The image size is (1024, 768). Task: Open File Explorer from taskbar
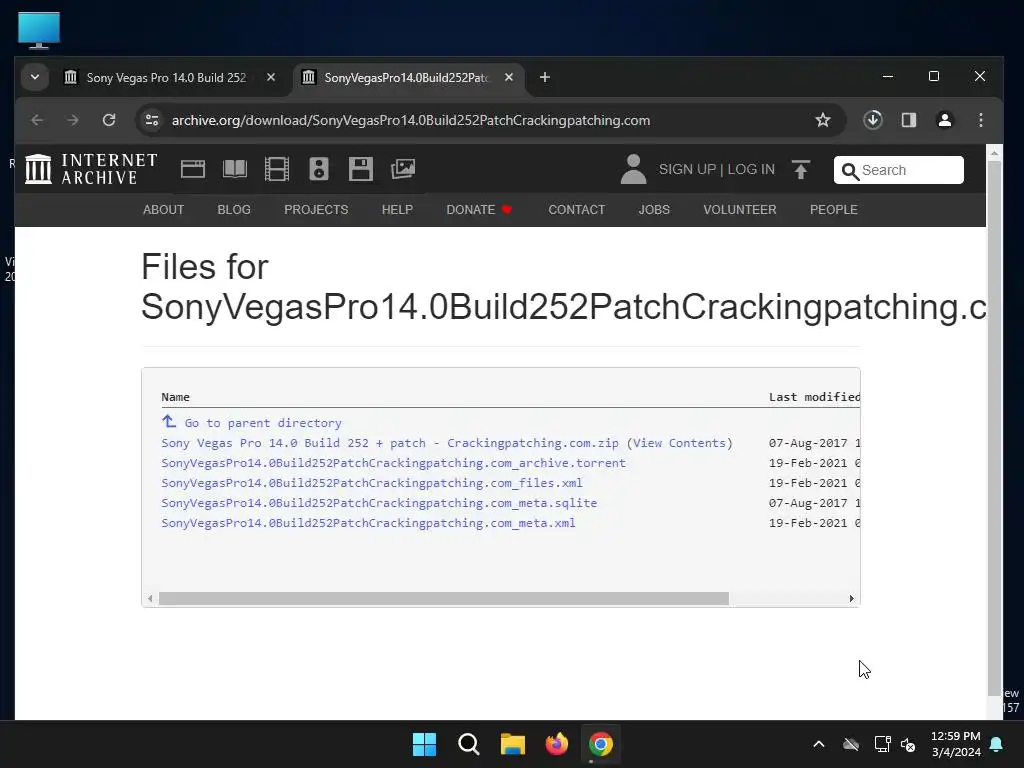513,744
